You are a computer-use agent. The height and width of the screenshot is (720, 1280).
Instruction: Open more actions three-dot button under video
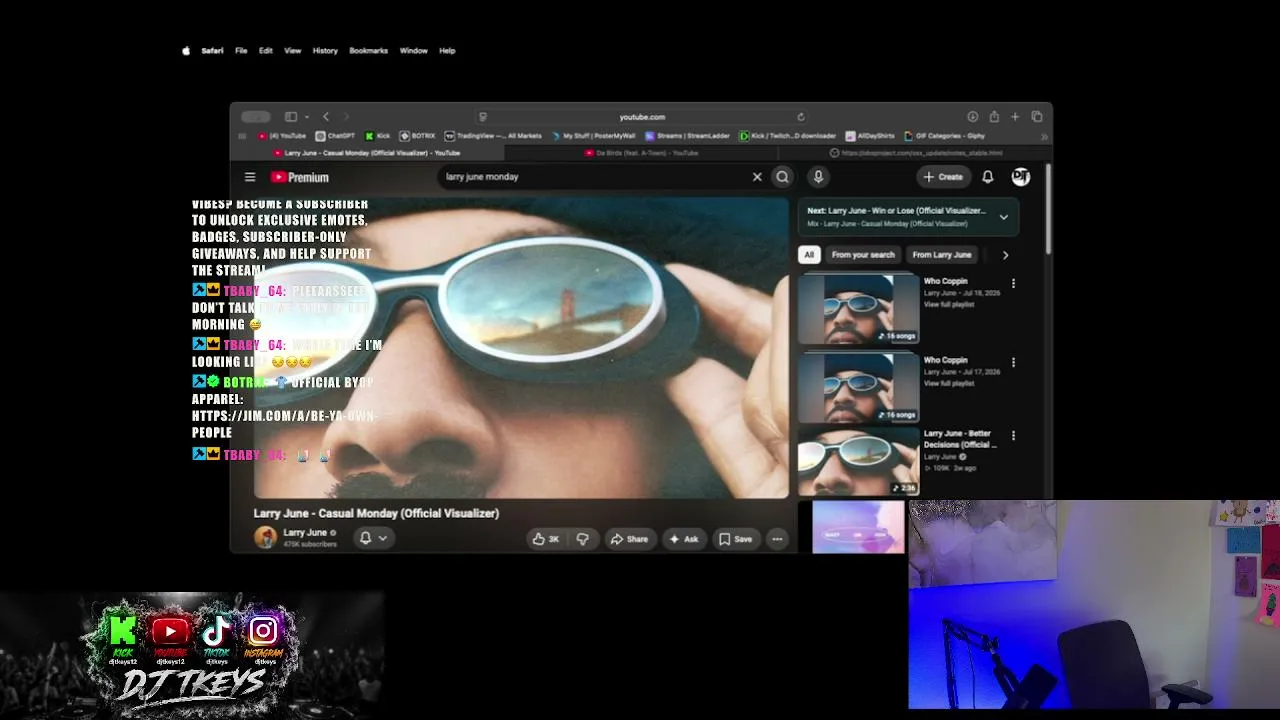[x=777, y=539]
